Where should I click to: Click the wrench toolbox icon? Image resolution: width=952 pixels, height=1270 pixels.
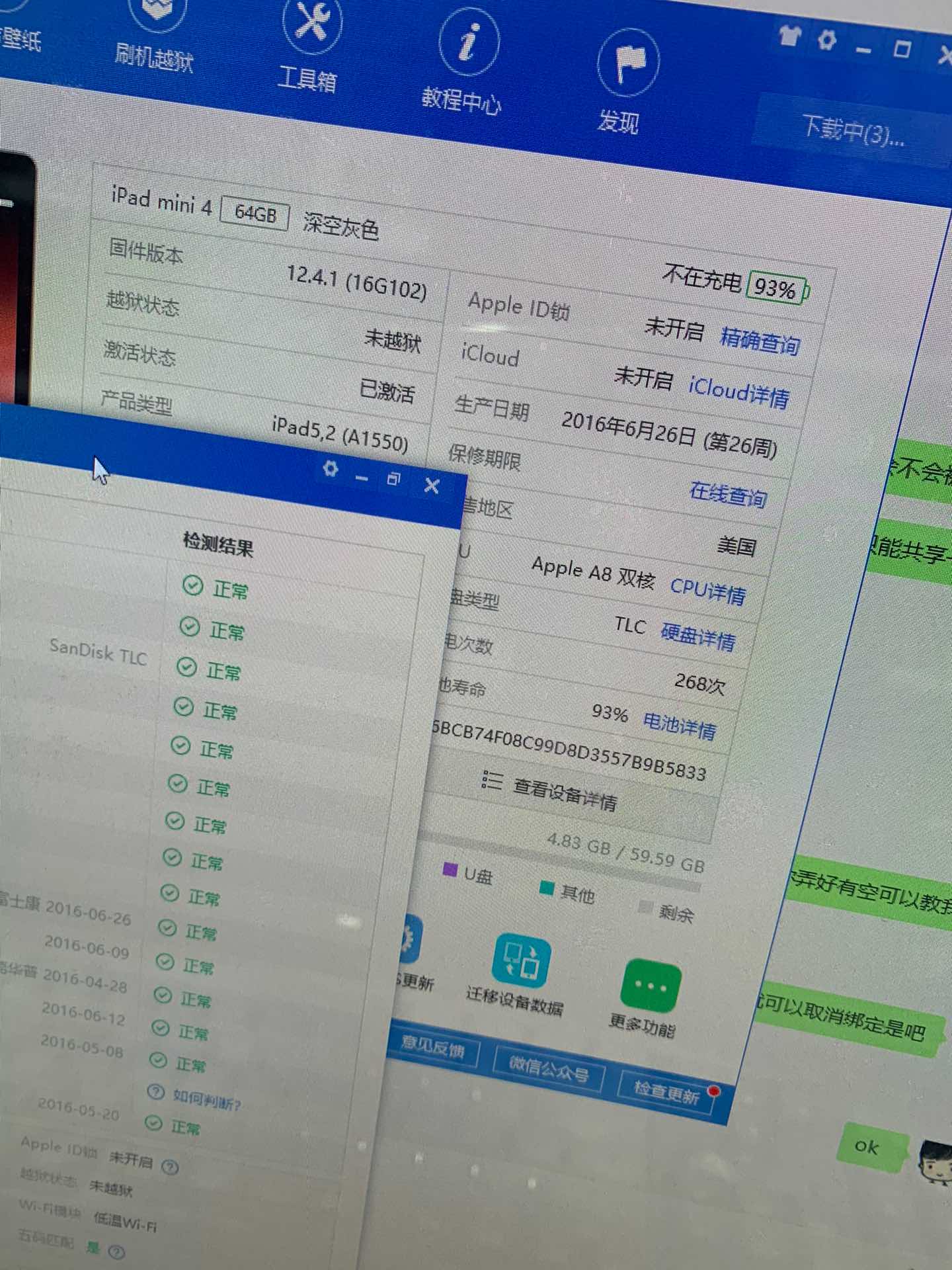point(312,21)
